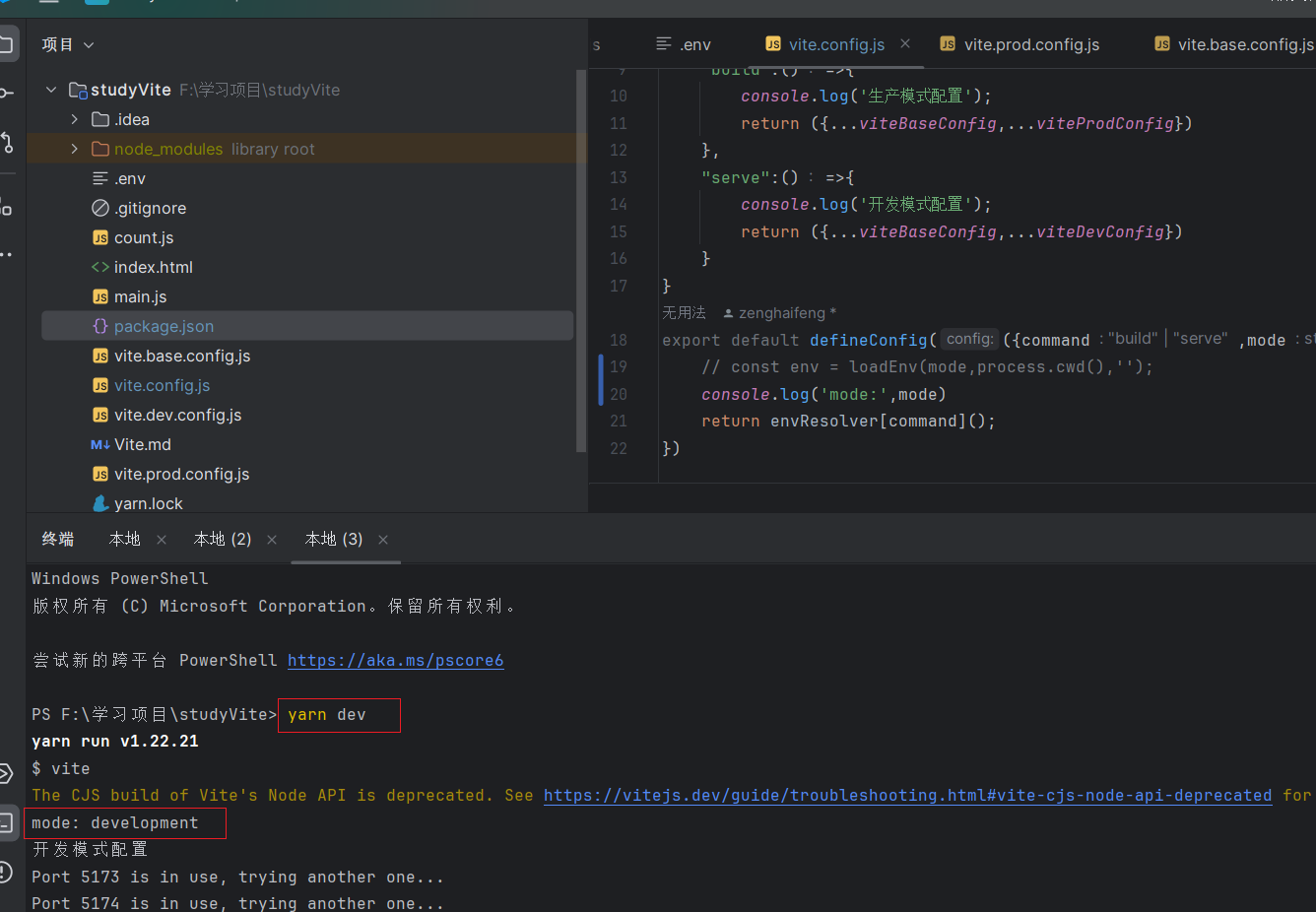Click the zenghaifeng author annotation

(779, 313)
